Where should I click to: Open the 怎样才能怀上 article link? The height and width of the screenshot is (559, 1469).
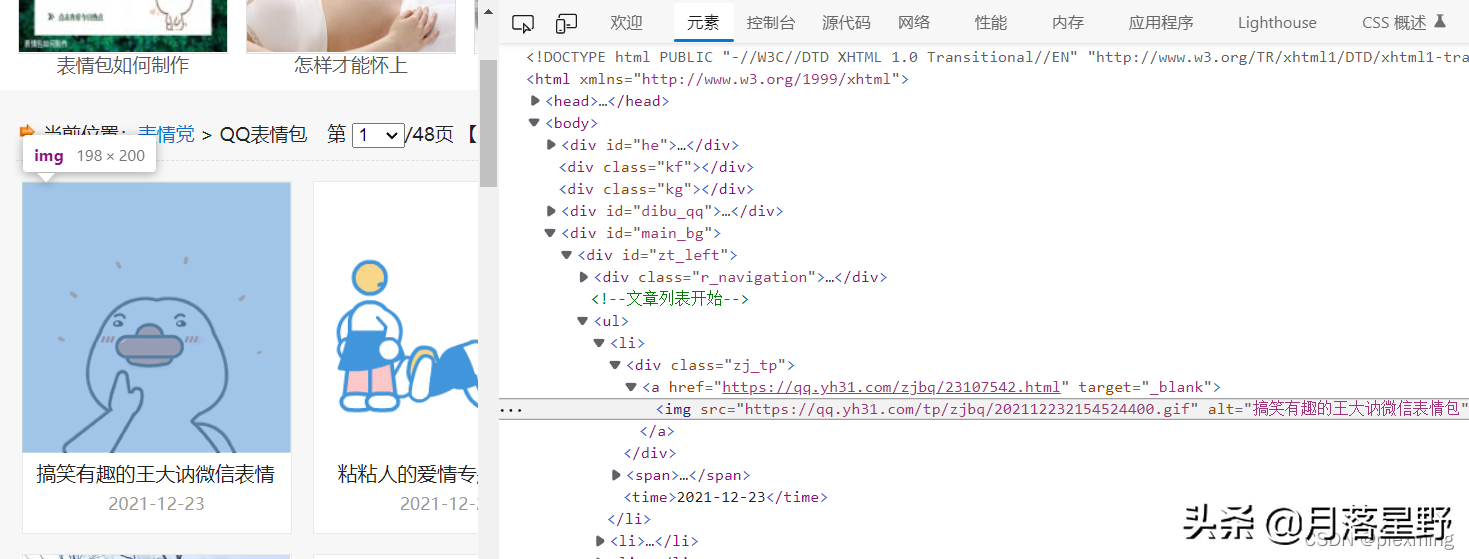(351, 66)
